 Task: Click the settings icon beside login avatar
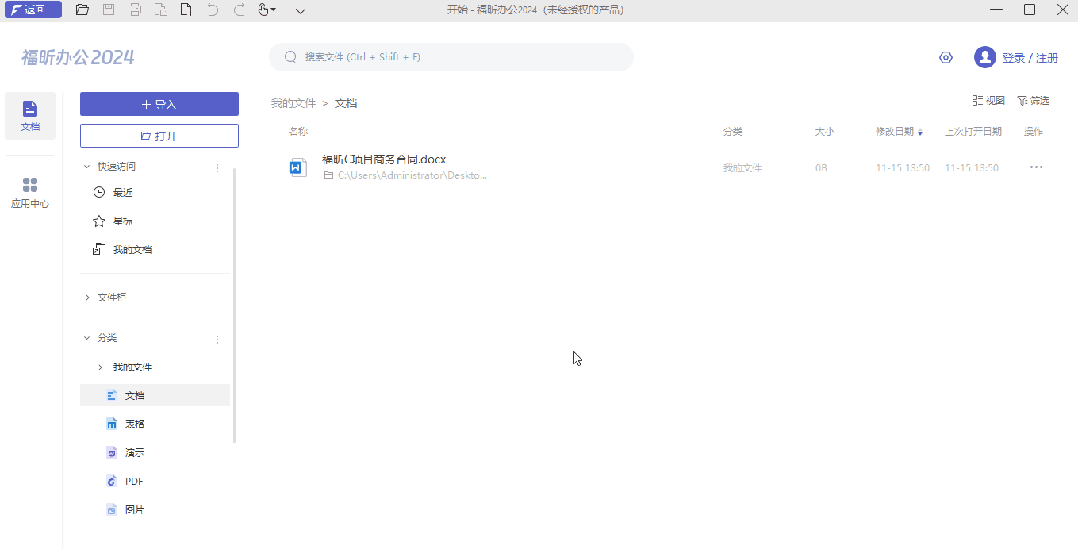(945, 58)
